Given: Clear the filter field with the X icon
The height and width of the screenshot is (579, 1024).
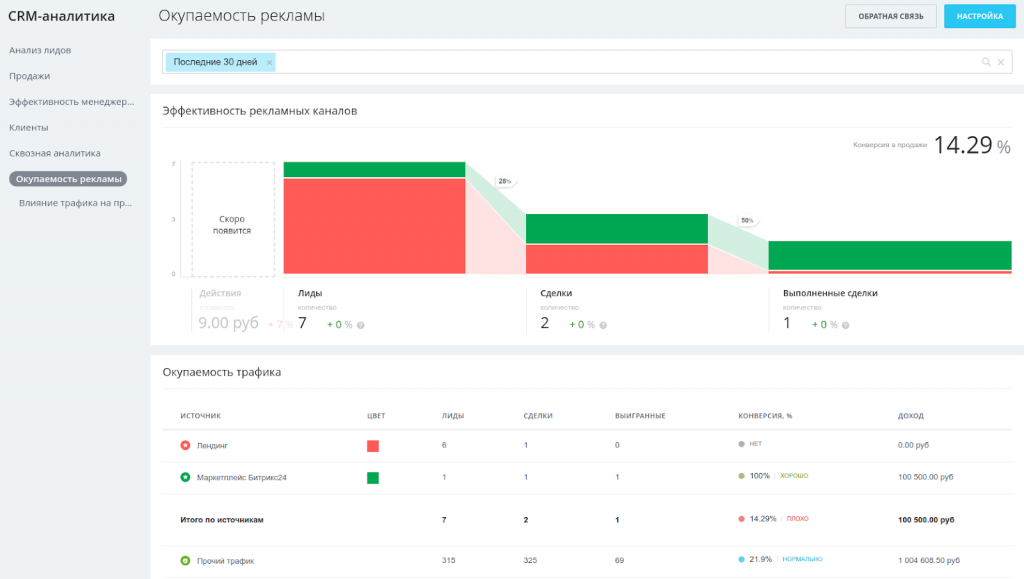Looking at the screenshot, I should (1001, 62).
